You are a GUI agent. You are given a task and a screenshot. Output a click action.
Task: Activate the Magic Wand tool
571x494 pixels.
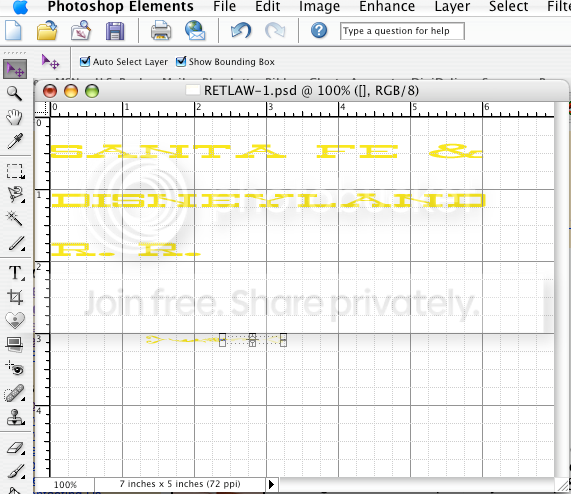[15, 218]
